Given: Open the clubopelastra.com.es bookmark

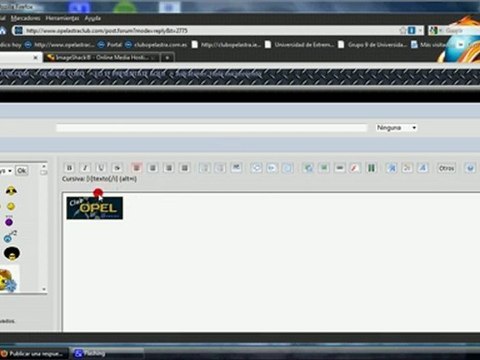Looking at the screenshot, I should (x=157, y=45).
